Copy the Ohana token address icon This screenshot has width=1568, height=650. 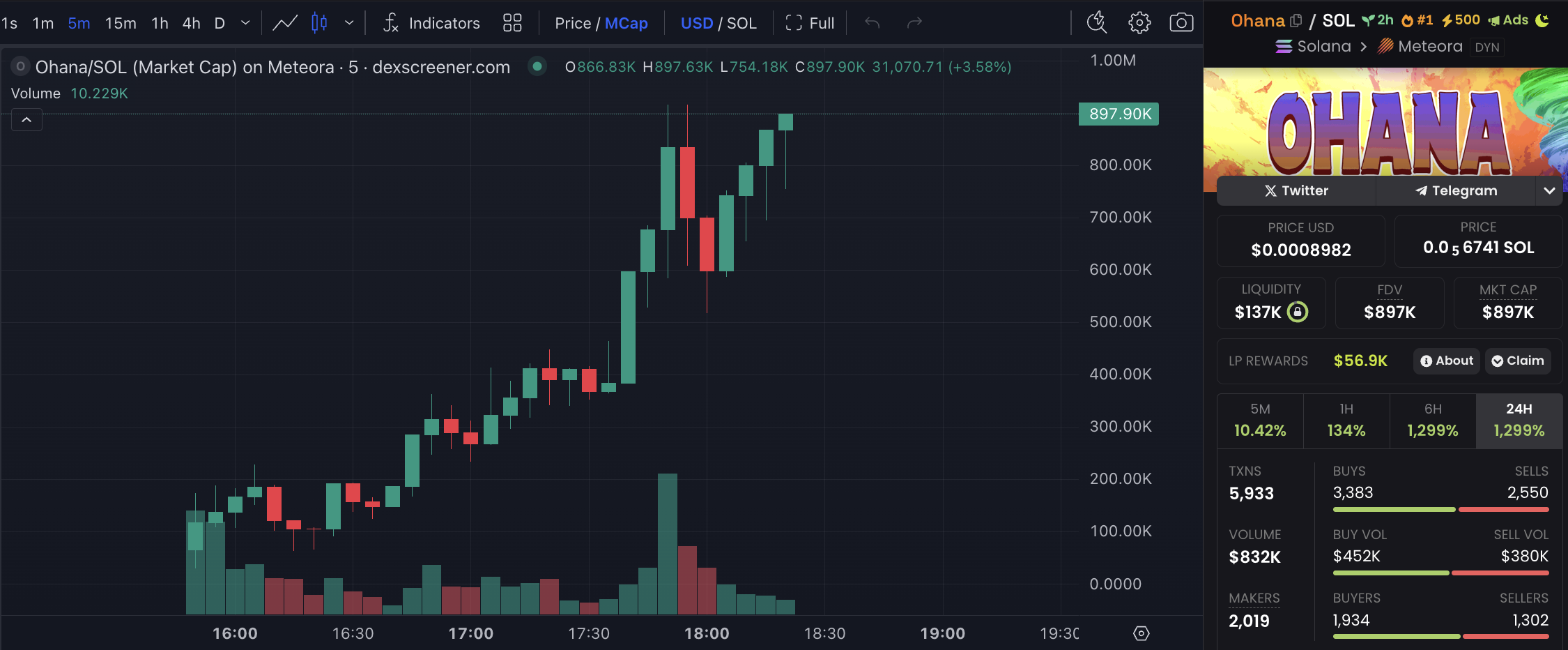tap(1296, 21)
